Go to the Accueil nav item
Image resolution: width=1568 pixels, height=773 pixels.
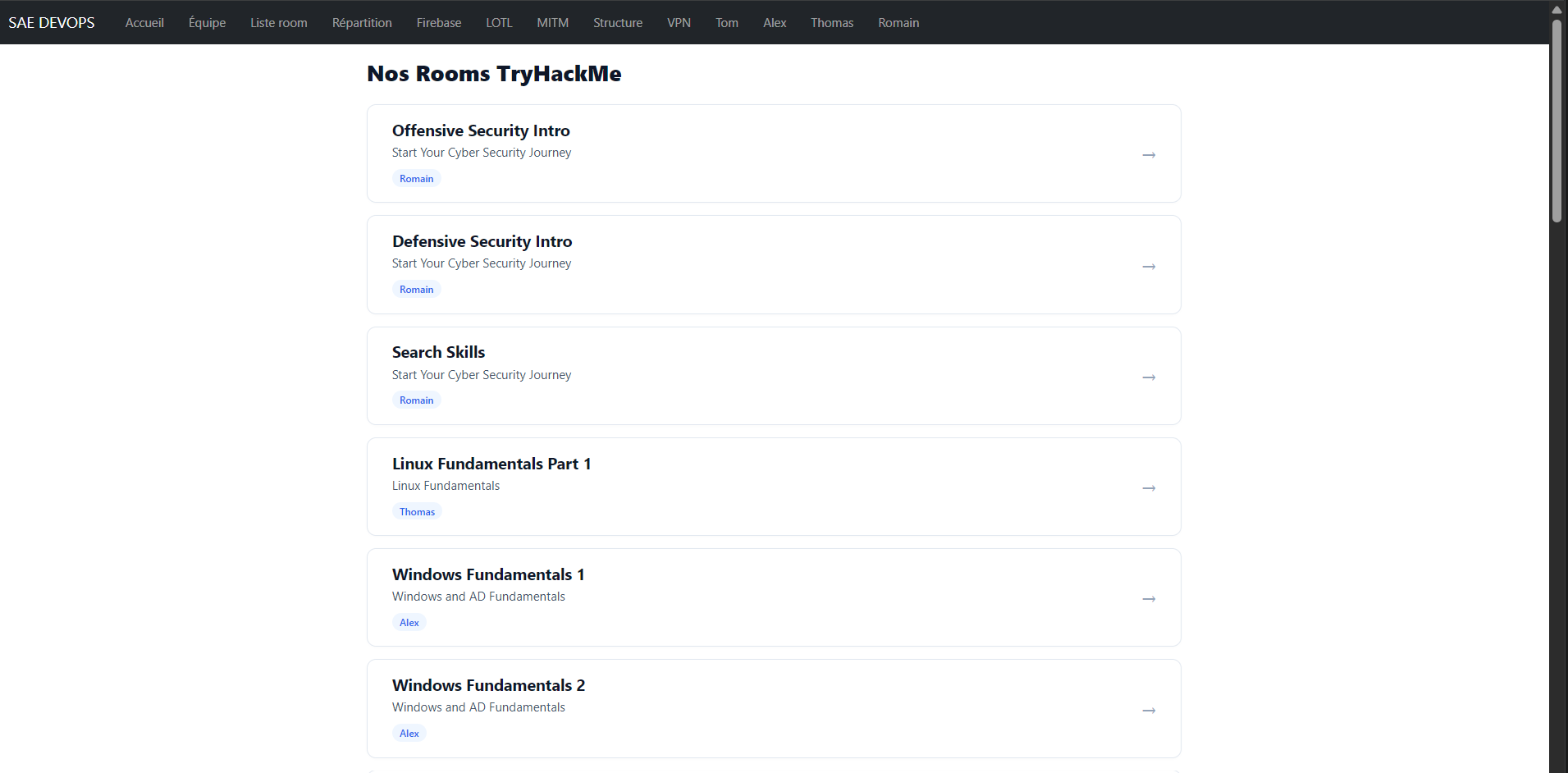pyautogui.click(x=144, y=23)
